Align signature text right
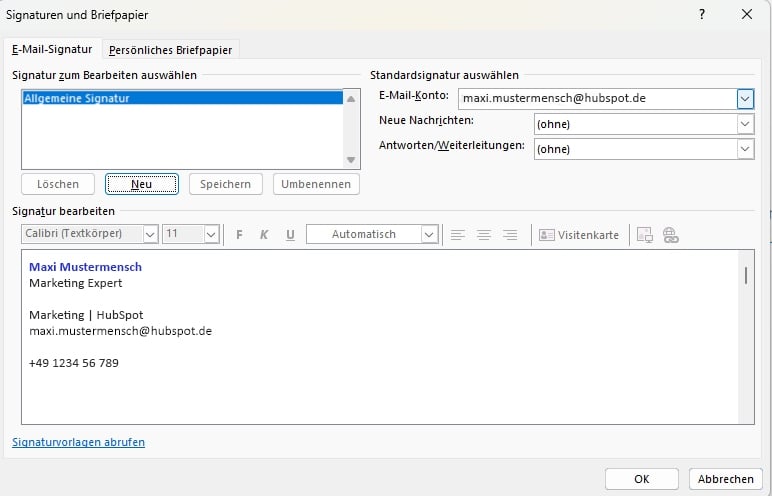The height and width of the screenshot is (496, 772). coord(510,235)
